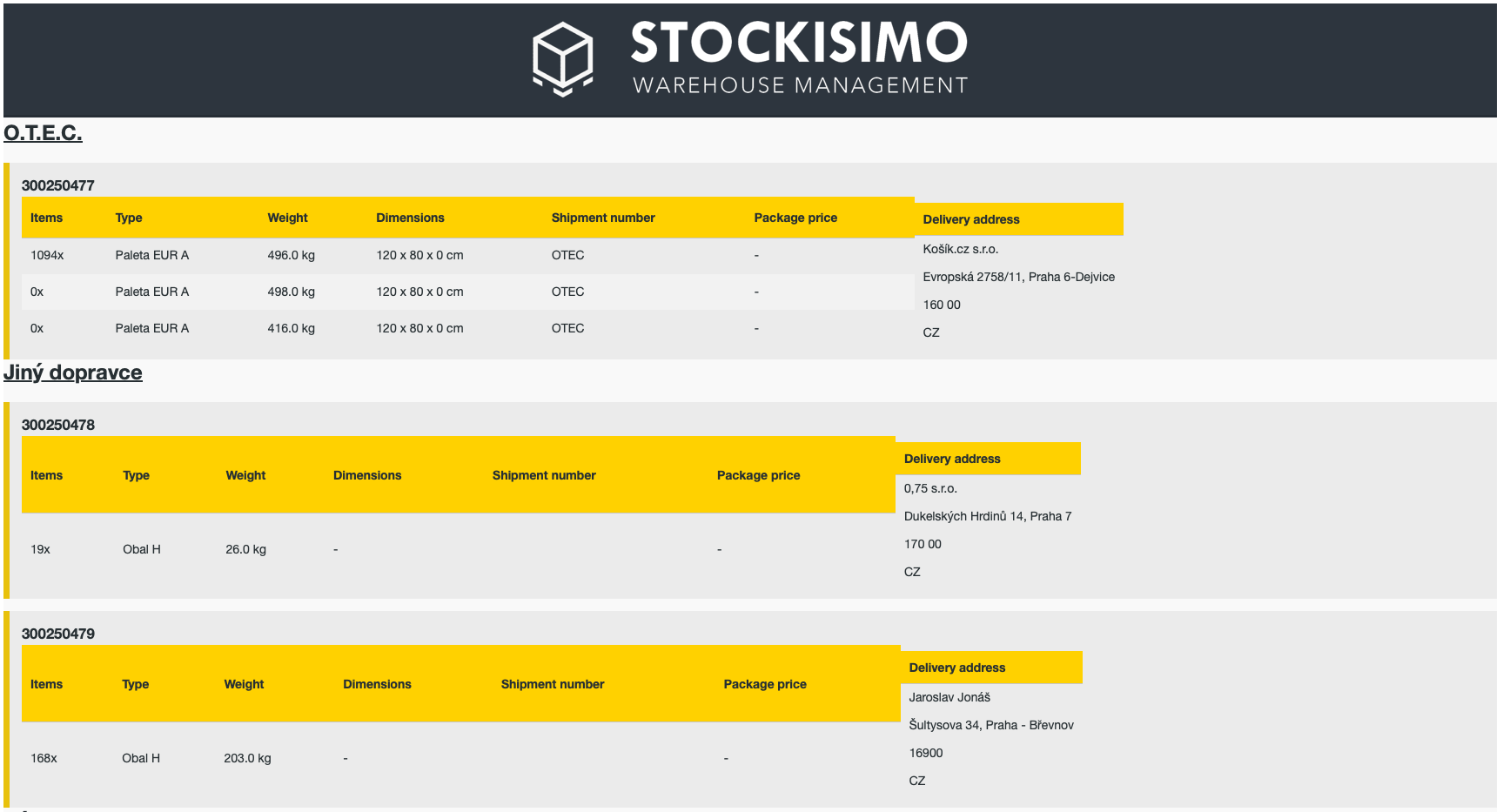Click the 496.0 kg weight cell
This screenshot has width=1503, height=812.
click(x=291, y=255)
